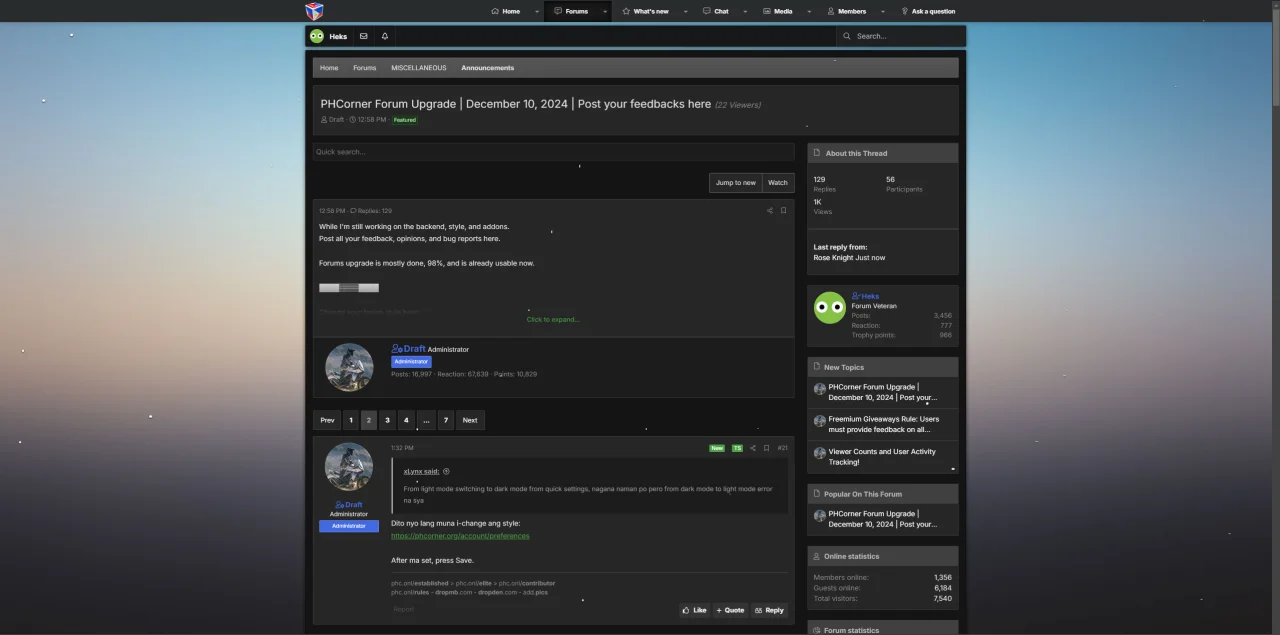Screen dimensions: 1280x635
Task: Click to expand the first post
Action: pos(553,319)
